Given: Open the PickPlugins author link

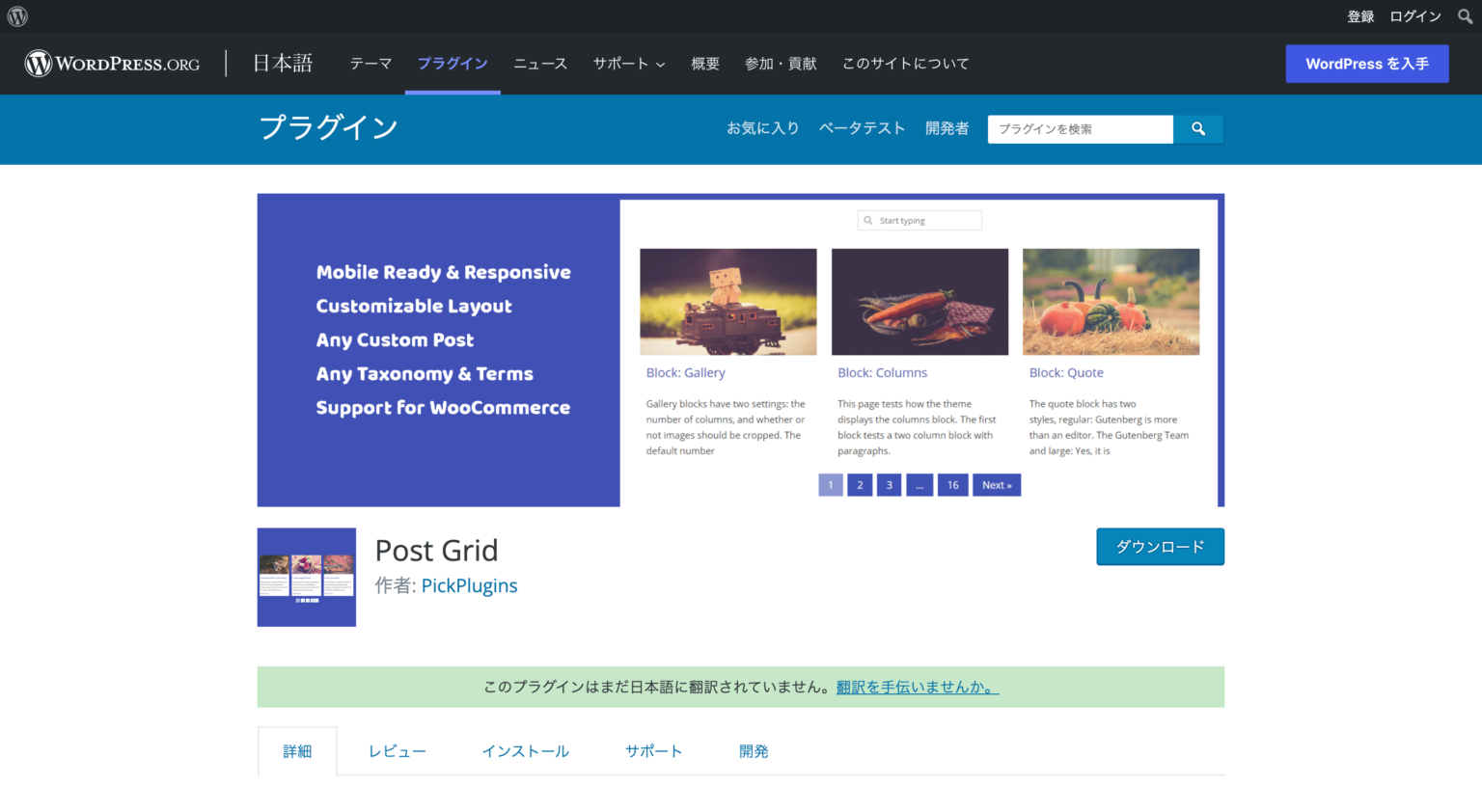Looking at the screenshot, I should tap(469, 585).
